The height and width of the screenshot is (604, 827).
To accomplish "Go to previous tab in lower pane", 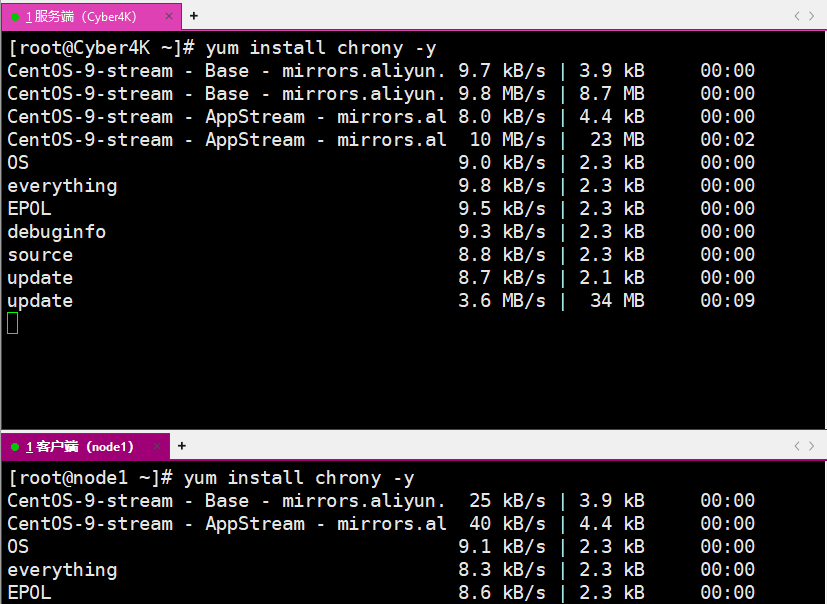I will tap(797, 446).
